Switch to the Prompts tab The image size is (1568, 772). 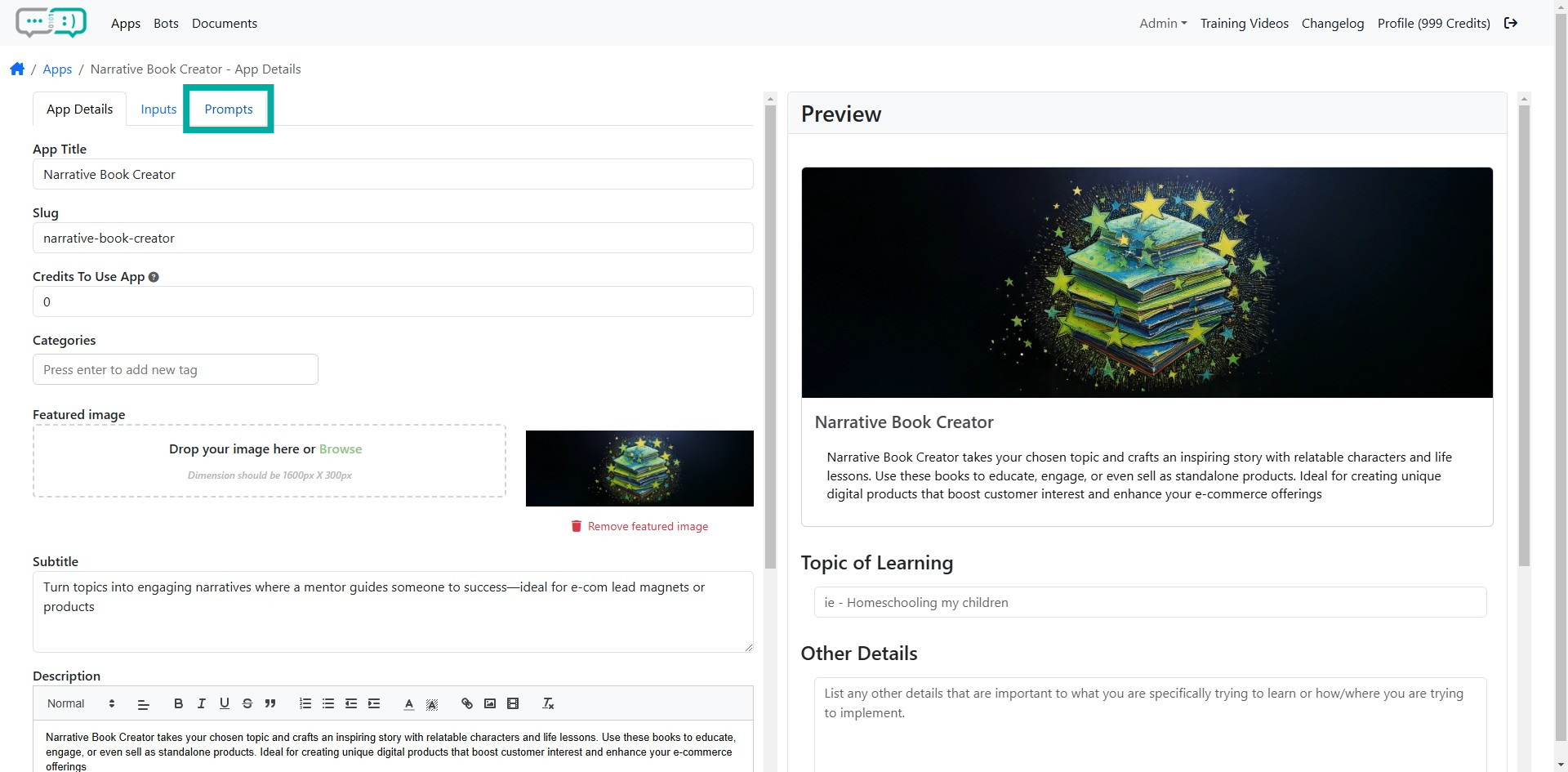coord(229,109)
